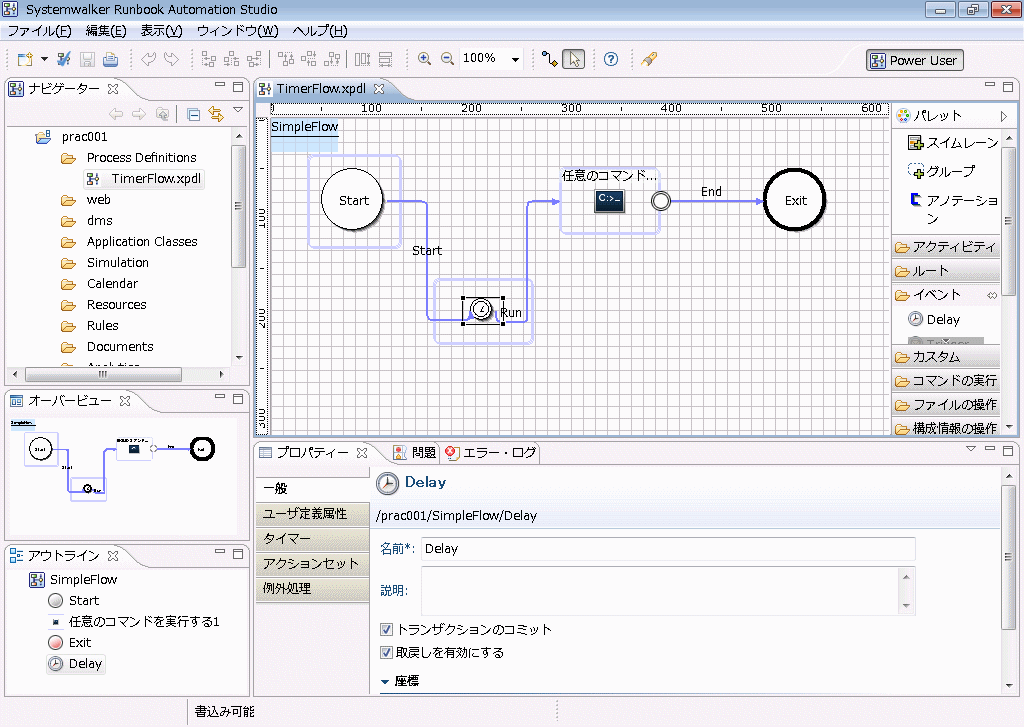The width and height of the screenshot is (1024, 727).
Task: Open the ユーザ定義属性 properties section
Action: click(x=312, y=514)
